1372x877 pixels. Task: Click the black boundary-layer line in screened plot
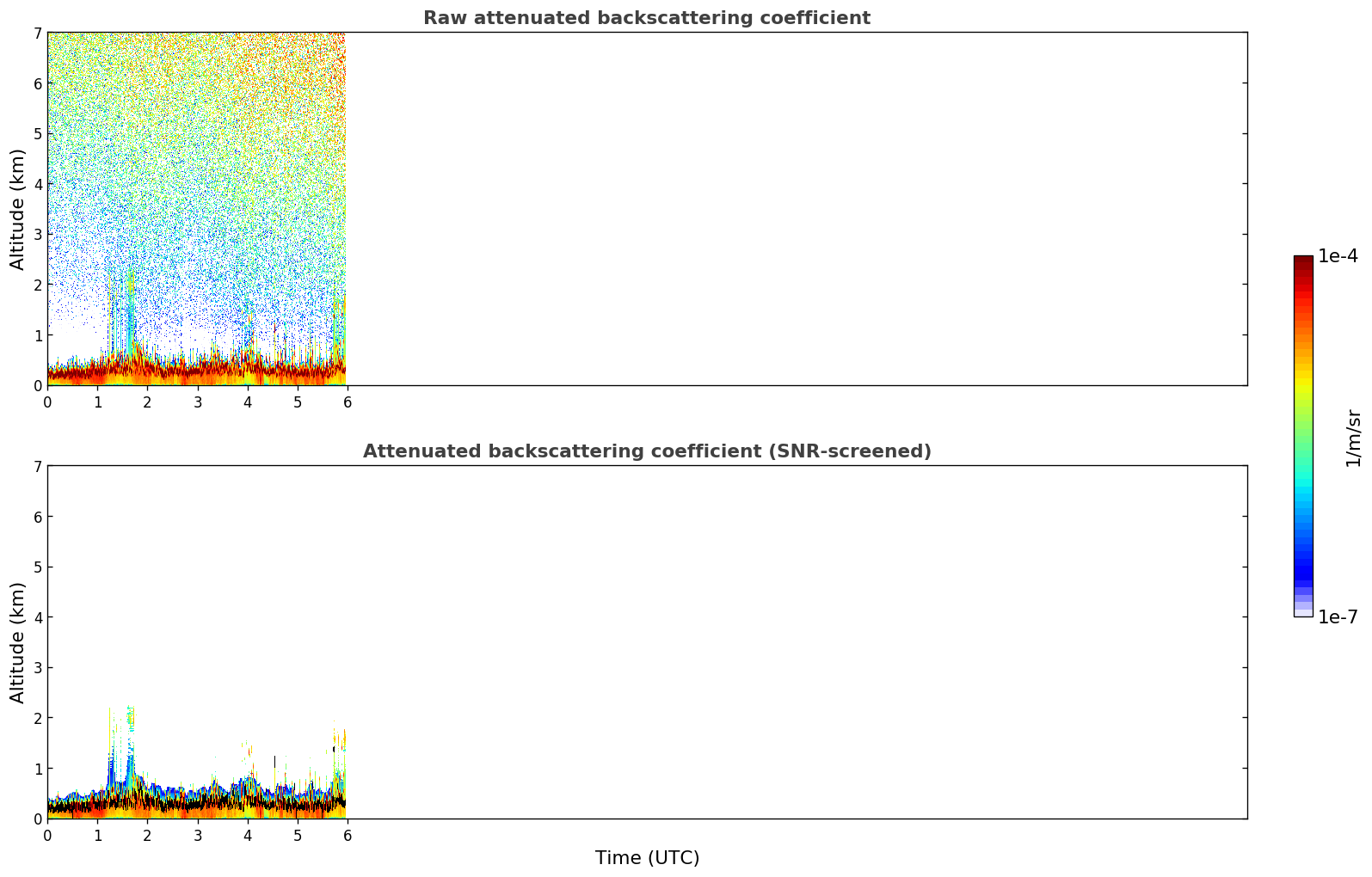(x=196, y=805)
